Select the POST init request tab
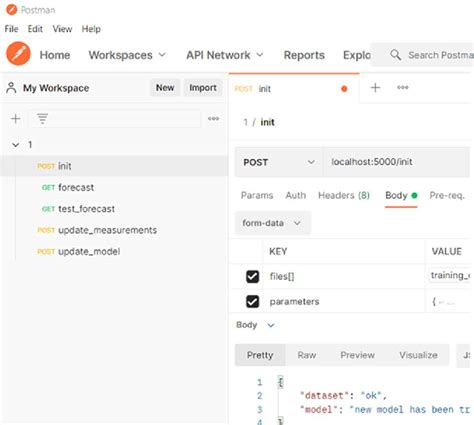Image resolution: width=474 pixels, height=425 pixels. (x=294, y=89)
